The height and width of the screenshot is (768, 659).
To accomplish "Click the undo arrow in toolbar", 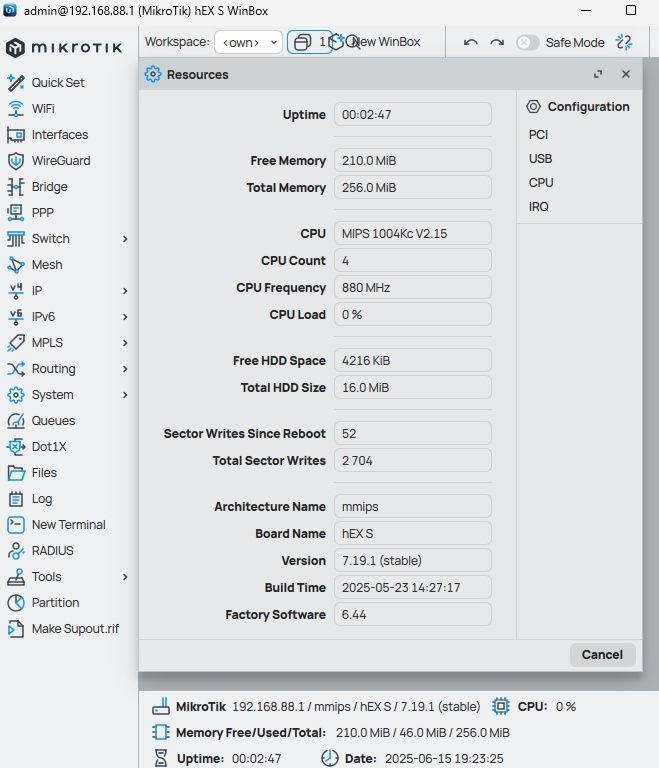I will click(470, 43).
